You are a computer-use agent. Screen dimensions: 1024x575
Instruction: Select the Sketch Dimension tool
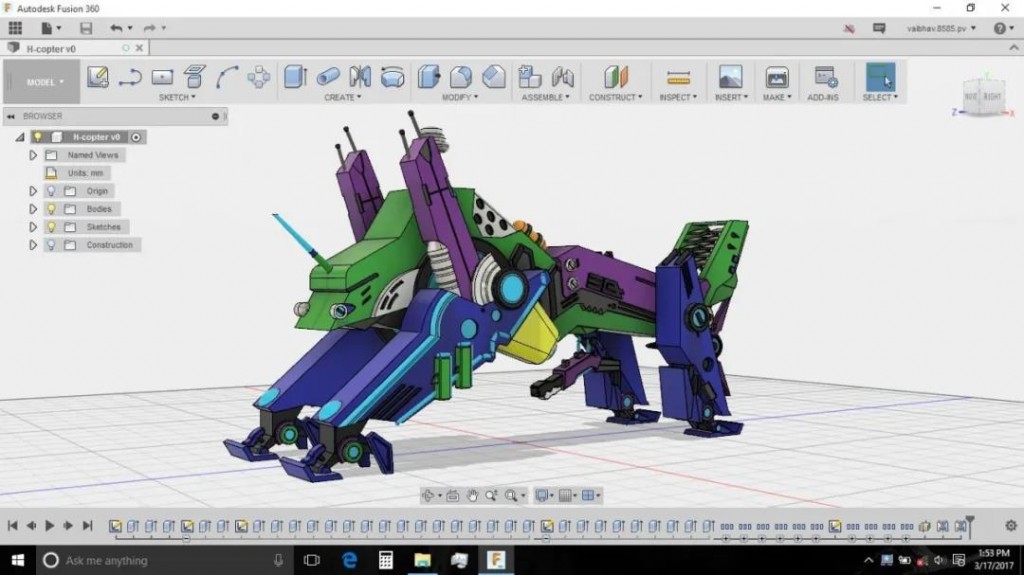point(194,76)
